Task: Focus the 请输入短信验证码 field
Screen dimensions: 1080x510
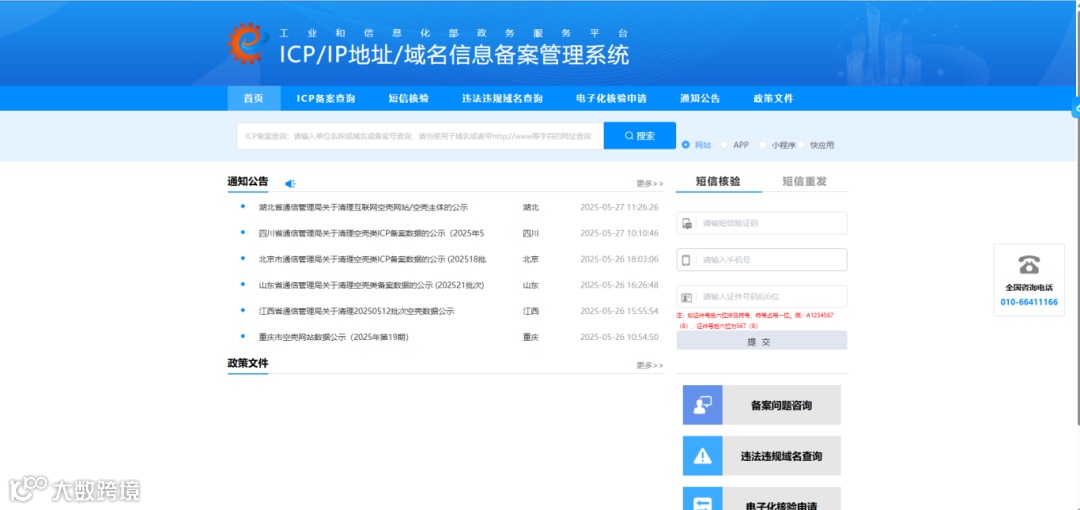Action: [762, 223]
